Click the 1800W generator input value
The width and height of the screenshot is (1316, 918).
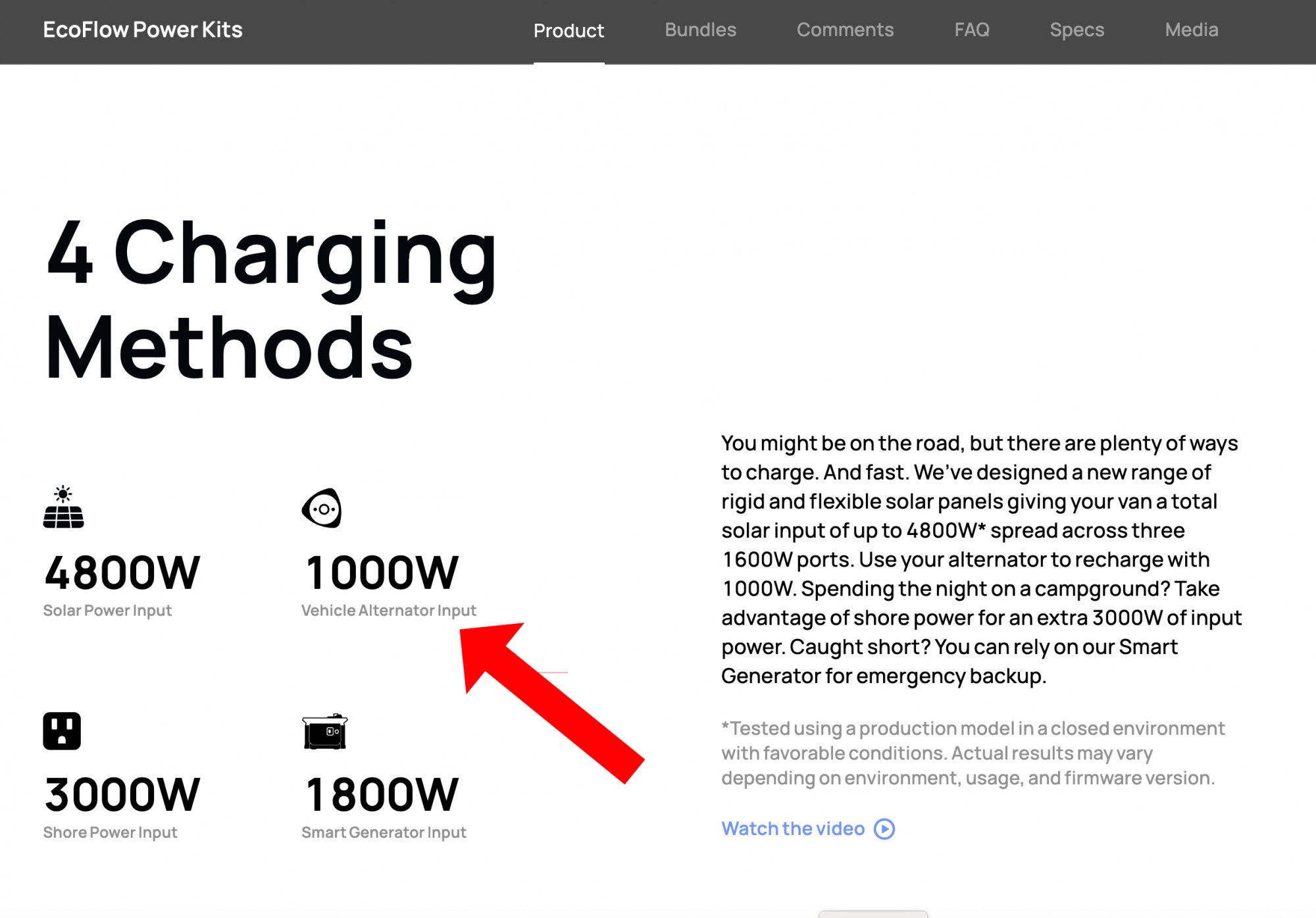coord(382,794)
